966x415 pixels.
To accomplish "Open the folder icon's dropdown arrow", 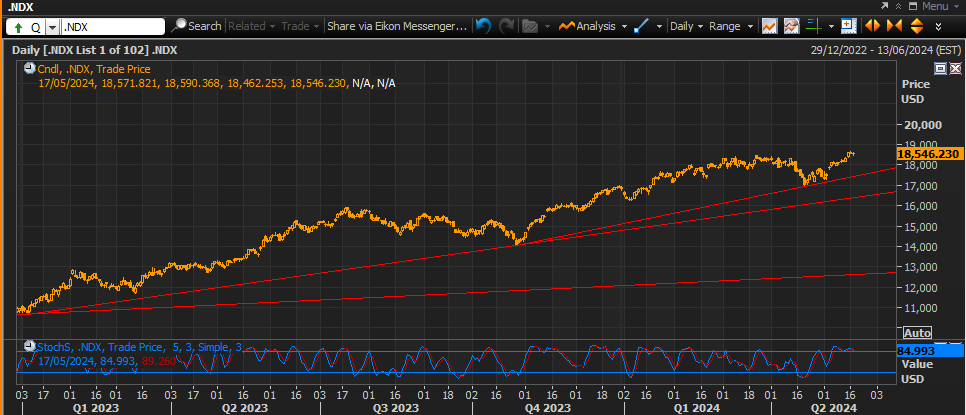I will coord(546,26).
